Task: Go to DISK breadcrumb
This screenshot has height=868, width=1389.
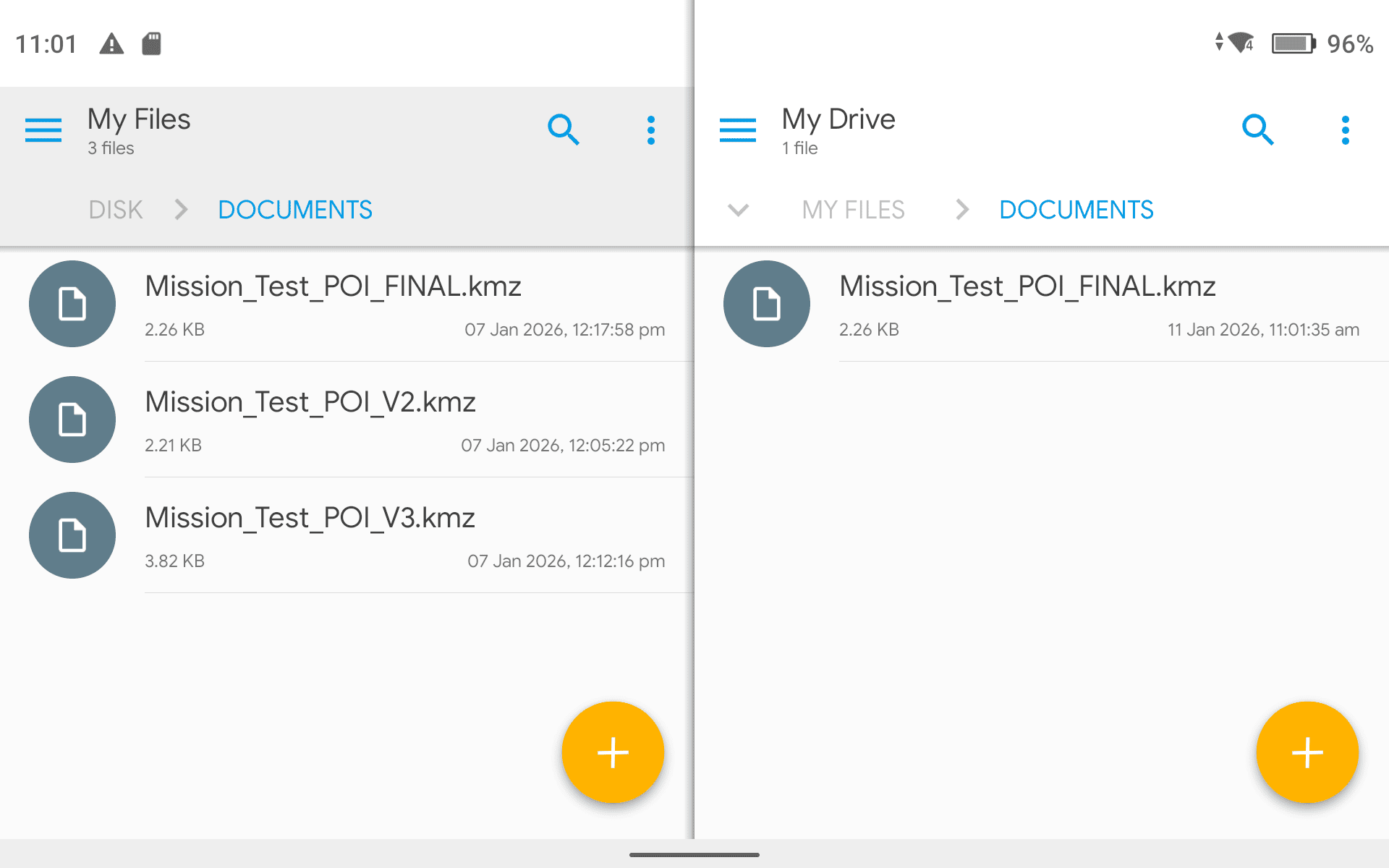Action: click(116, 210)
